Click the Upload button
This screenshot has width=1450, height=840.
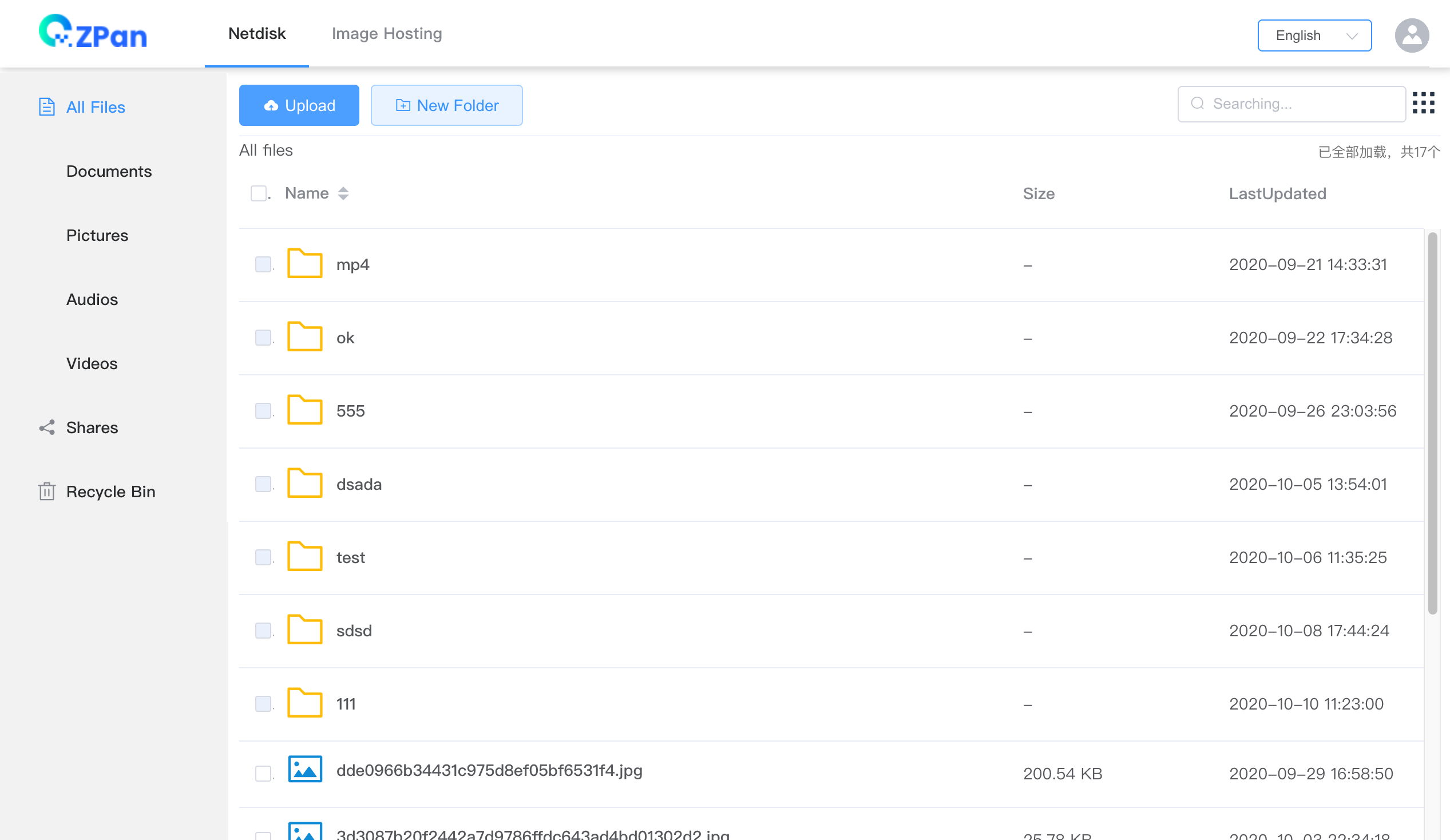click(299, 105)
